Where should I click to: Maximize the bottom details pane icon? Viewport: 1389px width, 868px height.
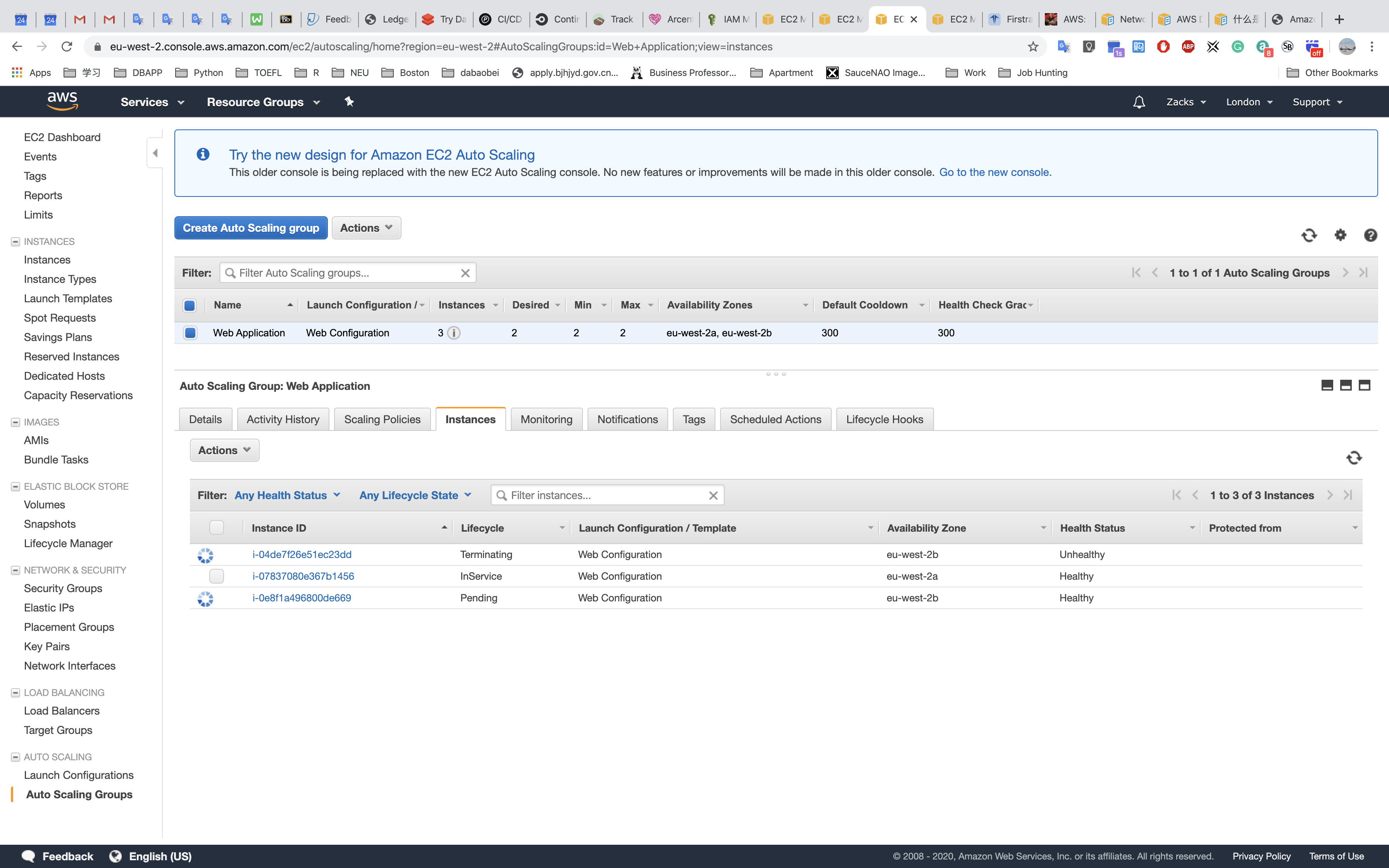pyautogui.click(x=1364, y=385)
